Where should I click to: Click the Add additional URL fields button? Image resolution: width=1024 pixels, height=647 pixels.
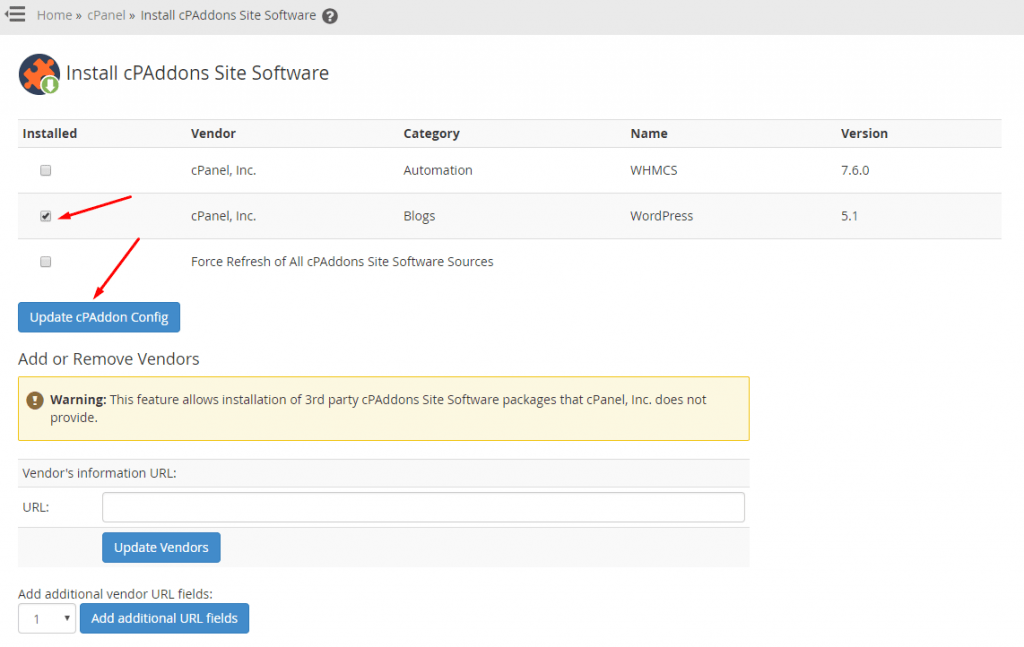coord(164,618)
